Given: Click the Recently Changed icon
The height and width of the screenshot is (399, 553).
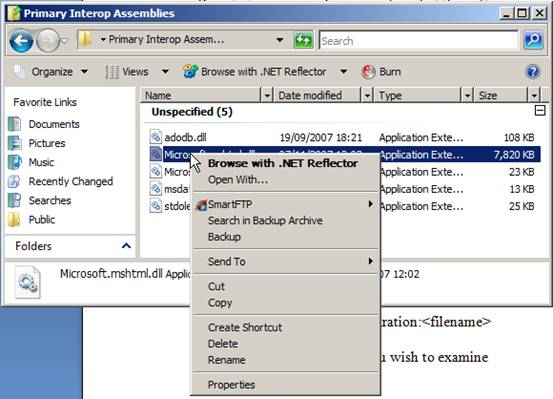Looking at the screenshot, I should [x=14, y=181].
